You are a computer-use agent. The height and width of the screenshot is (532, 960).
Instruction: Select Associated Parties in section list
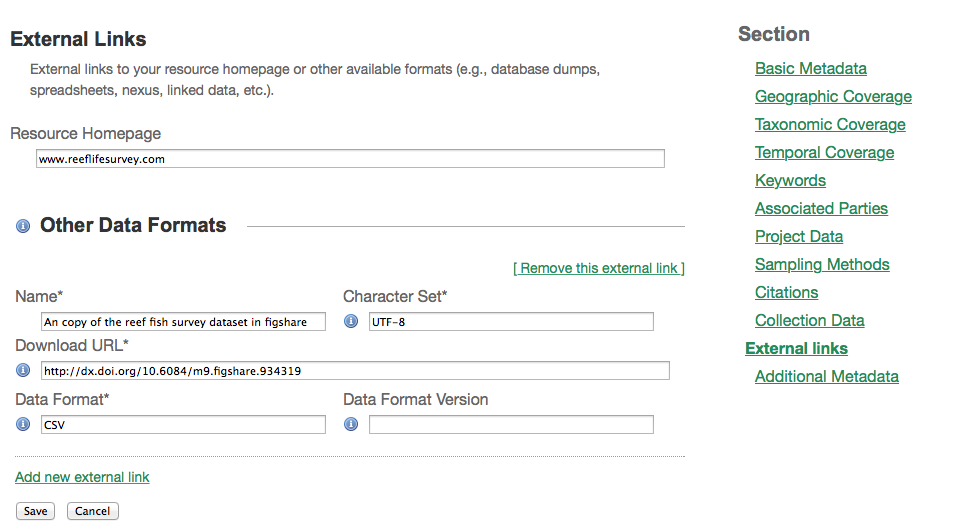821,209
